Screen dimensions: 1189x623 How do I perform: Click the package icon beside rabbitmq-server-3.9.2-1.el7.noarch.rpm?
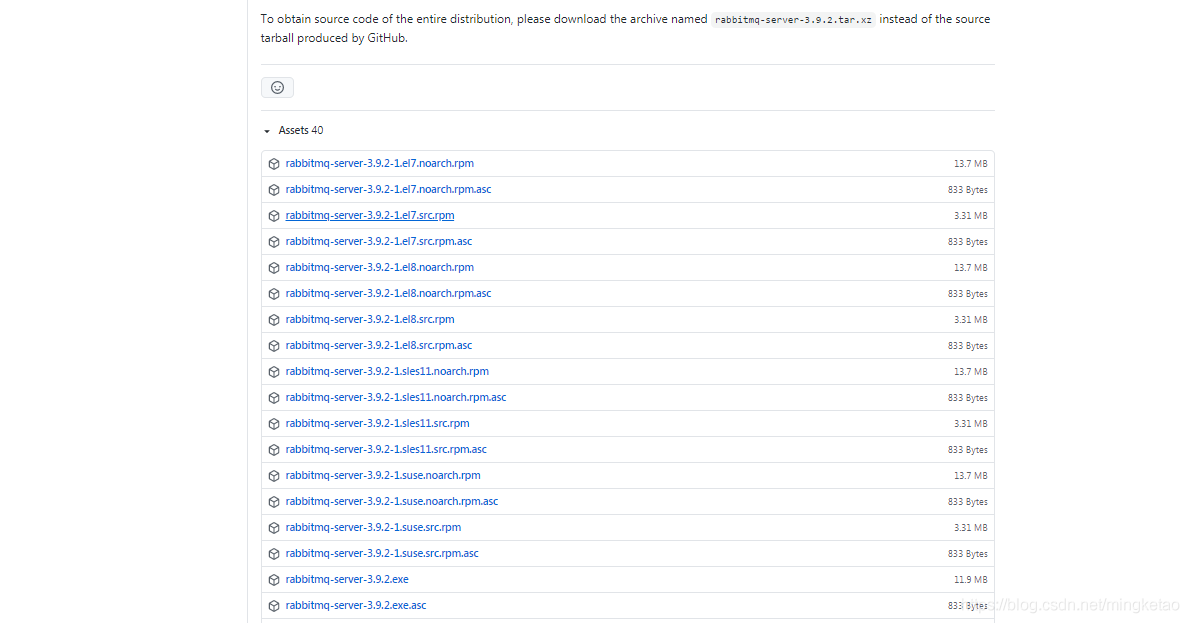pyautogui.click(x=273, y=163)
